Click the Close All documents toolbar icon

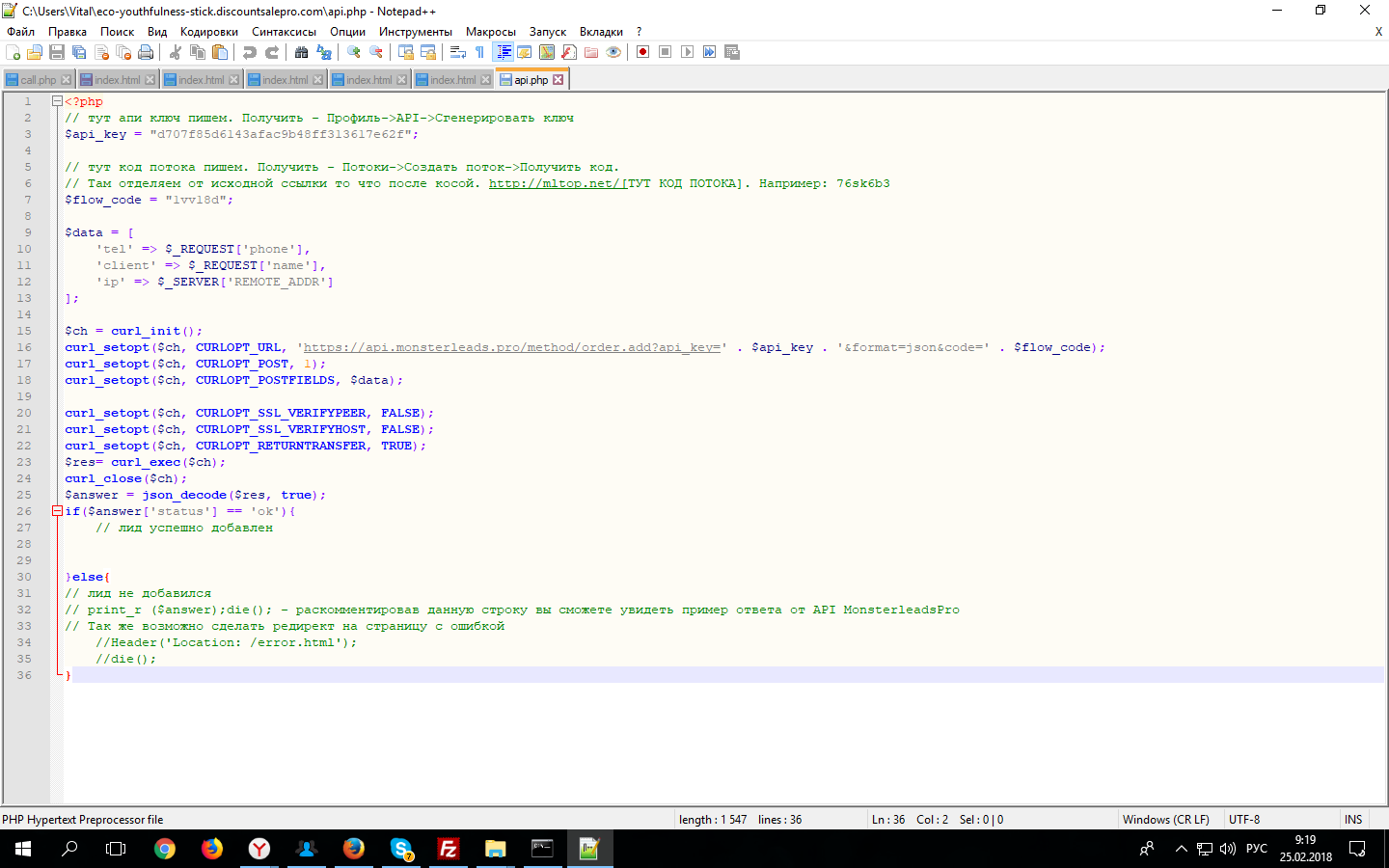pyautogui.click(x=123, y=52)
